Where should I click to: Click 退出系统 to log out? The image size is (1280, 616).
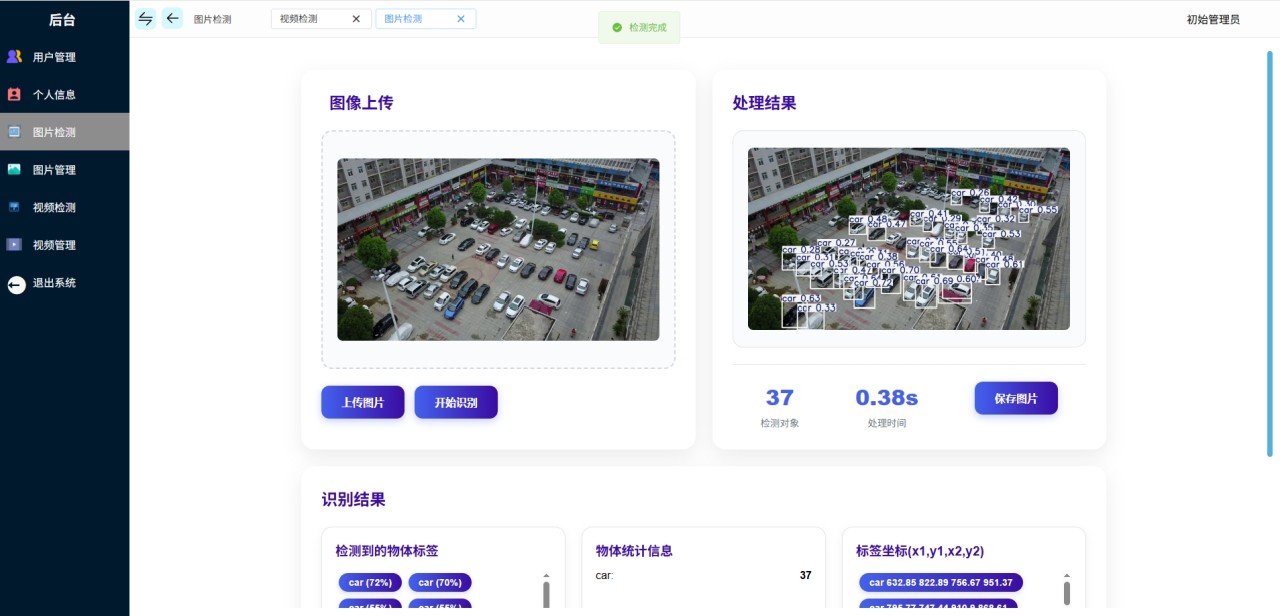pyautogui.click(x=64, y=283)
